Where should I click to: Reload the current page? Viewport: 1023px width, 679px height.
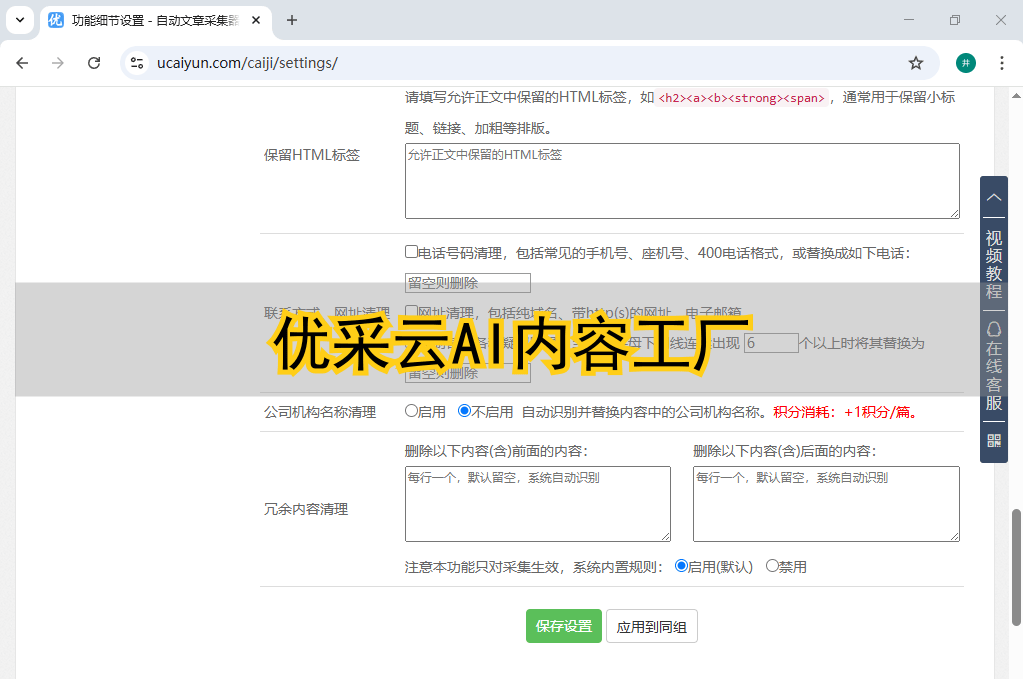pyautogui.click(x=94, y=63)
